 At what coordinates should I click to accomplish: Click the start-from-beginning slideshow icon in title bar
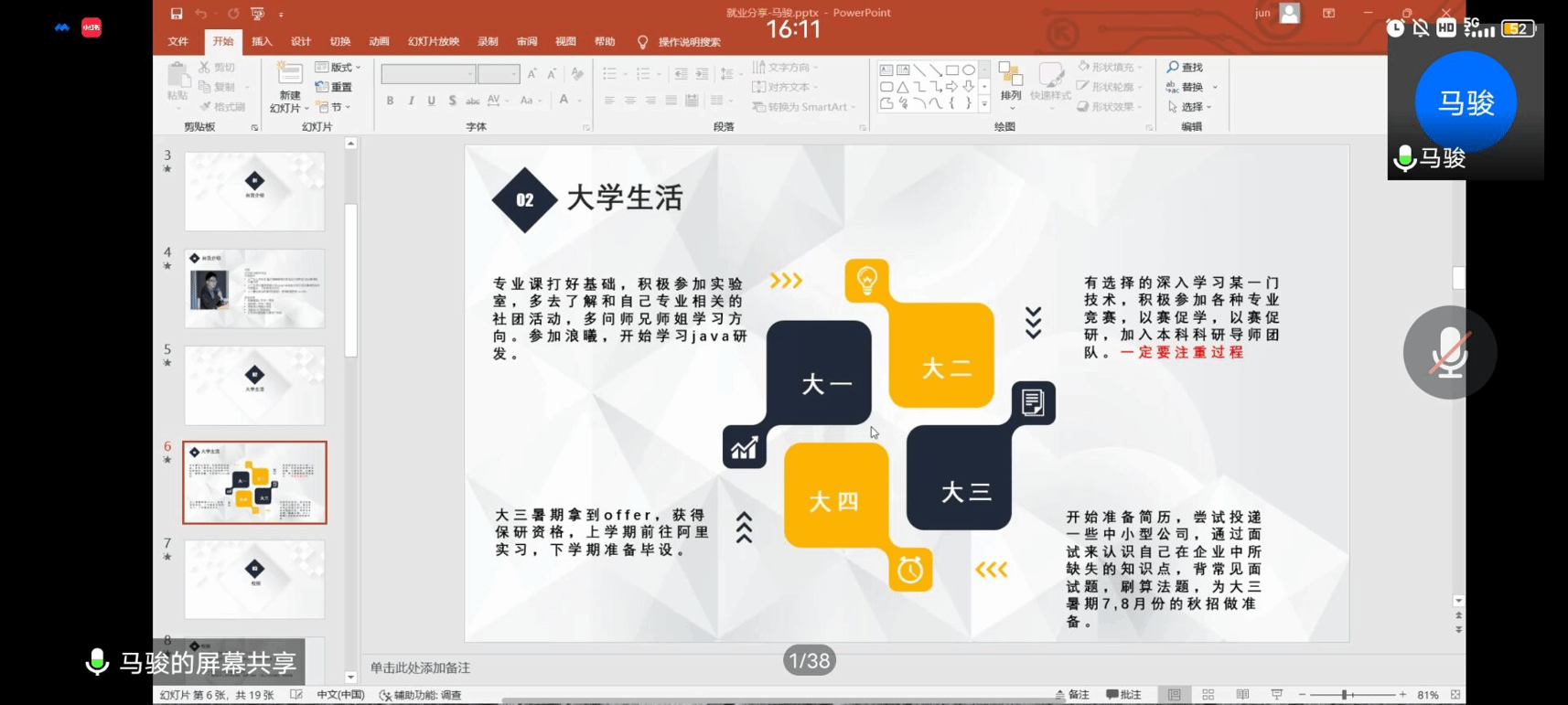coord(258,14)
